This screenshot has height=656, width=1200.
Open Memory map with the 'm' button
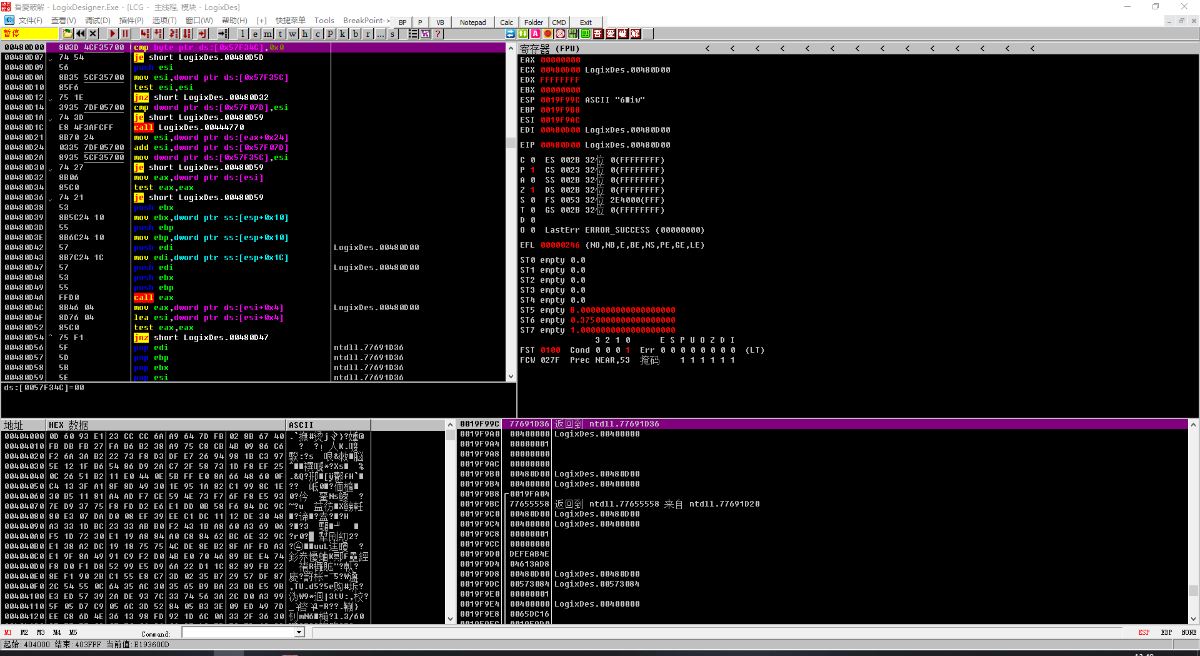click(x=269, y=33)
